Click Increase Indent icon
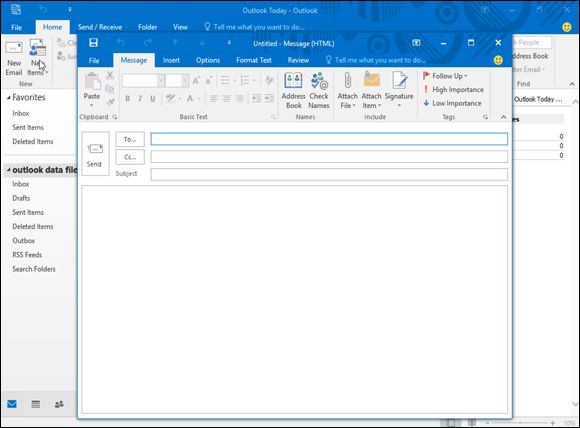 269,98
